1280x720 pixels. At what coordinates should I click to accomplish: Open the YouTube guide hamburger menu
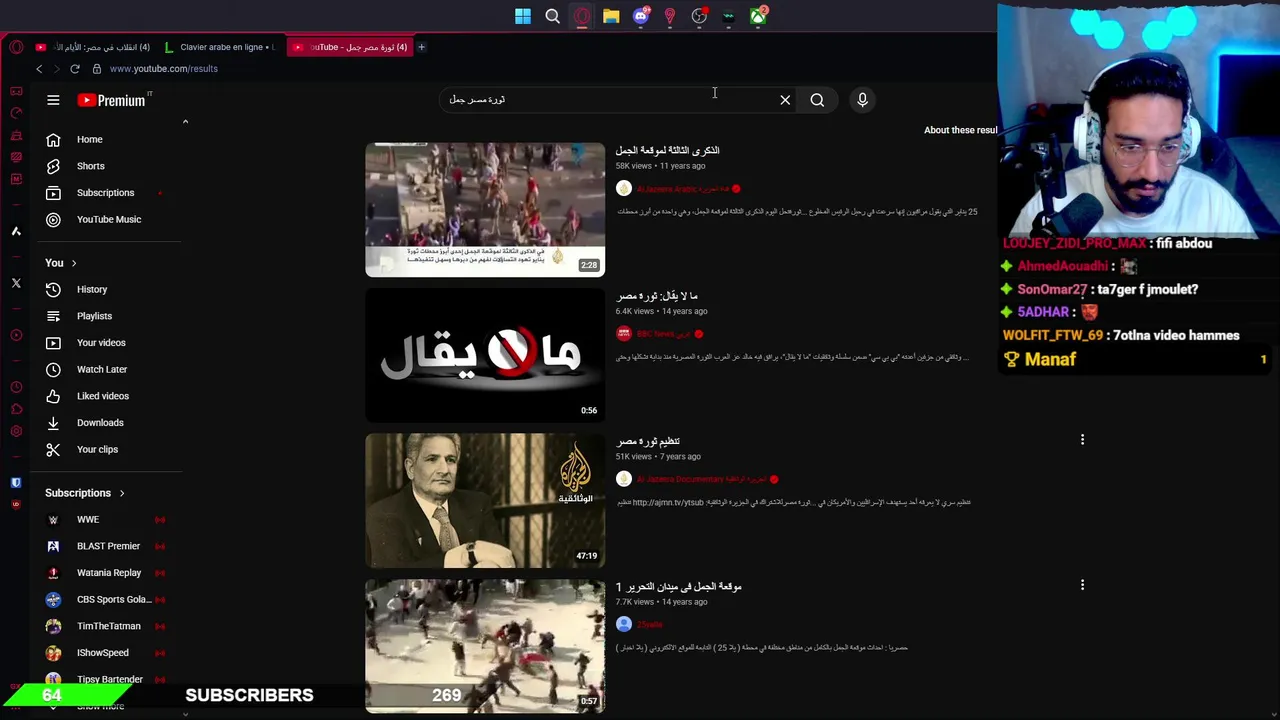[53, 100]
